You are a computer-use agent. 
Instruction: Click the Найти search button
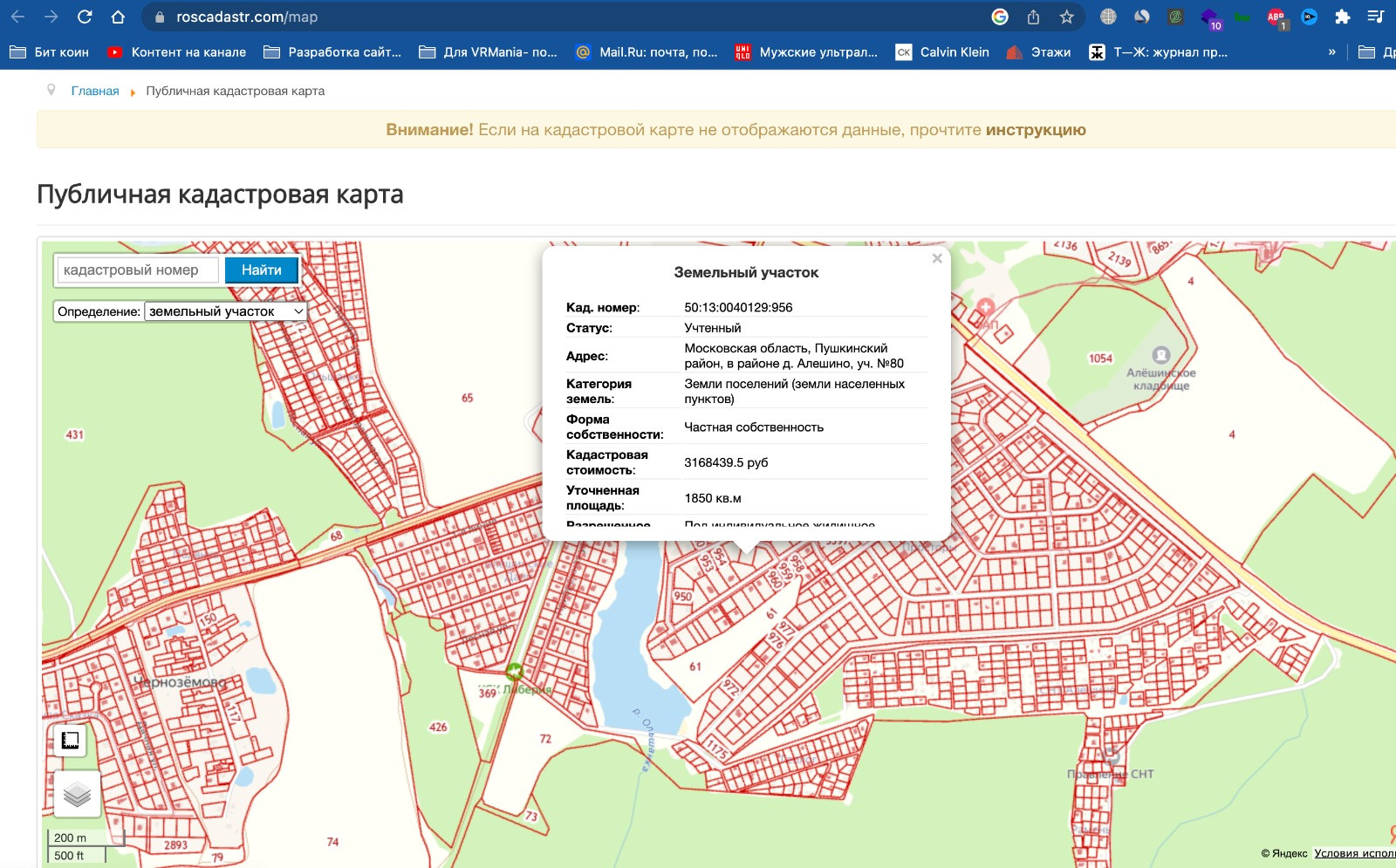262,270
